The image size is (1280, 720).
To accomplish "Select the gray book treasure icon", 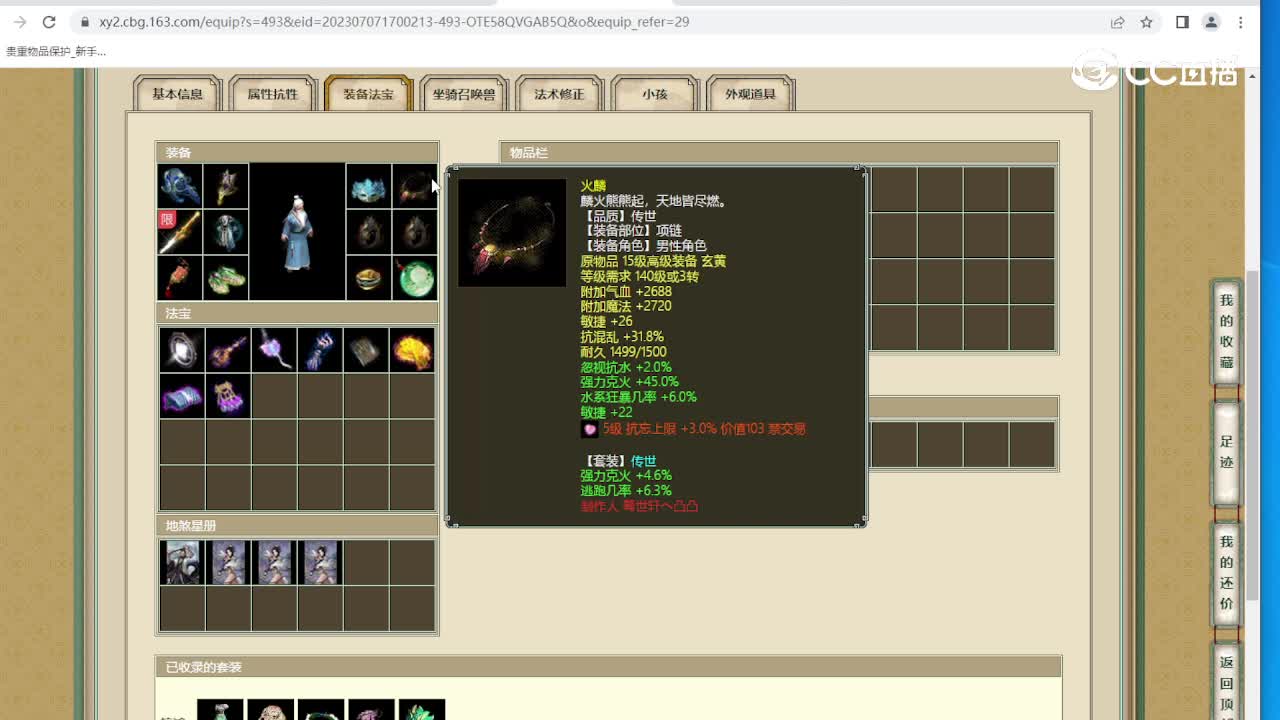I will 366,350.
